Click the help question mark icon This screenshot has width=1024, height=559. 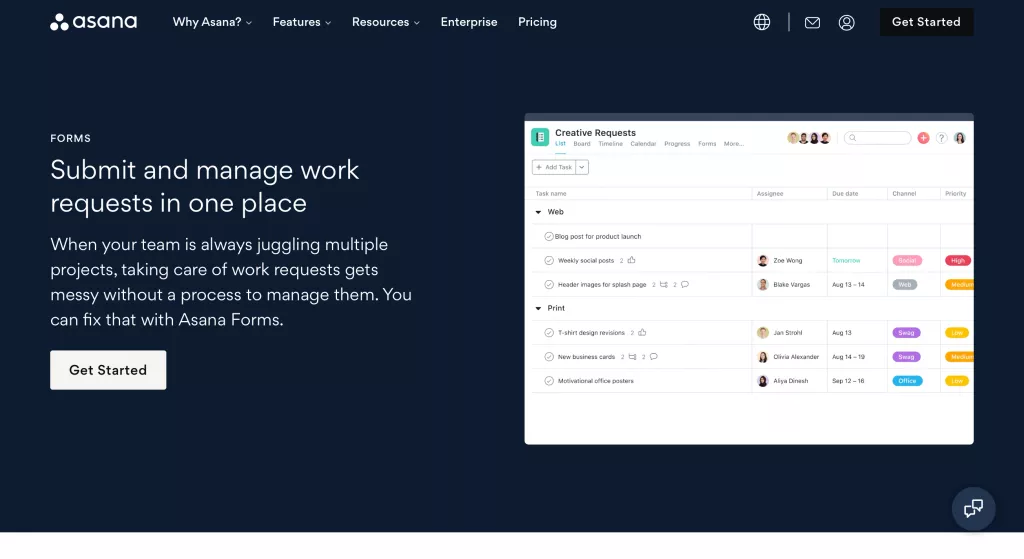[x=941, y=138]
